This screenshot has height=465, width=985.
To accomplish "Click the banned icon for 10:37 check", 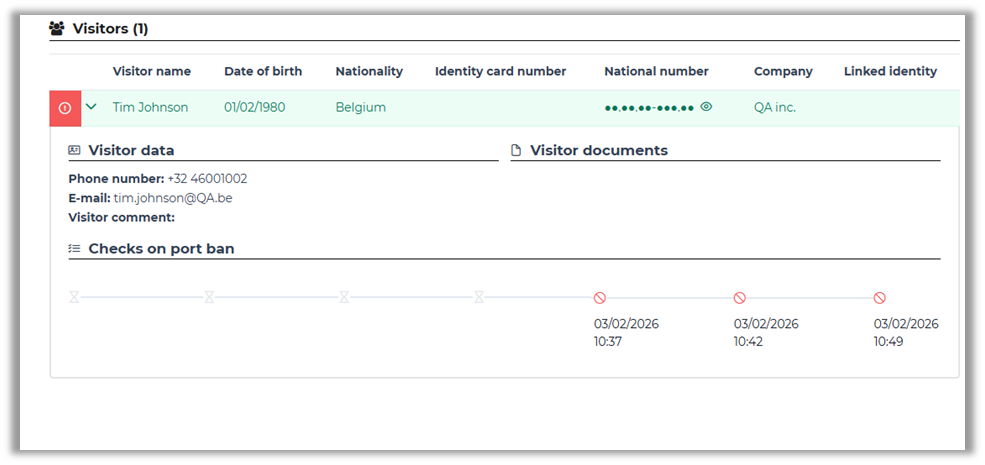I will 600,298.
